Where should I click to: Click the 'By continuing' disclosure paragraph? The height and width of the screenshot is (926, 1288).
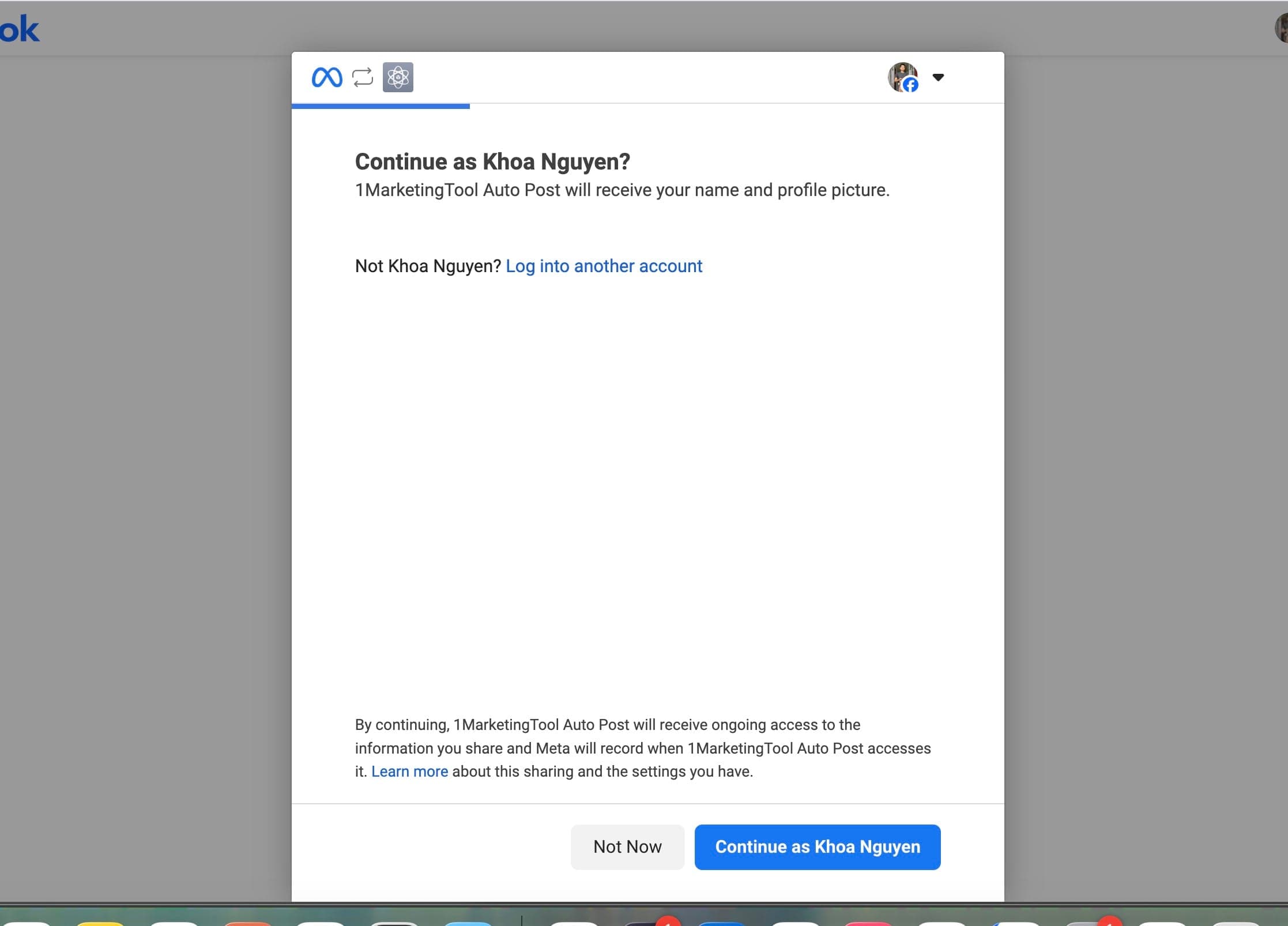coord(643,748)
